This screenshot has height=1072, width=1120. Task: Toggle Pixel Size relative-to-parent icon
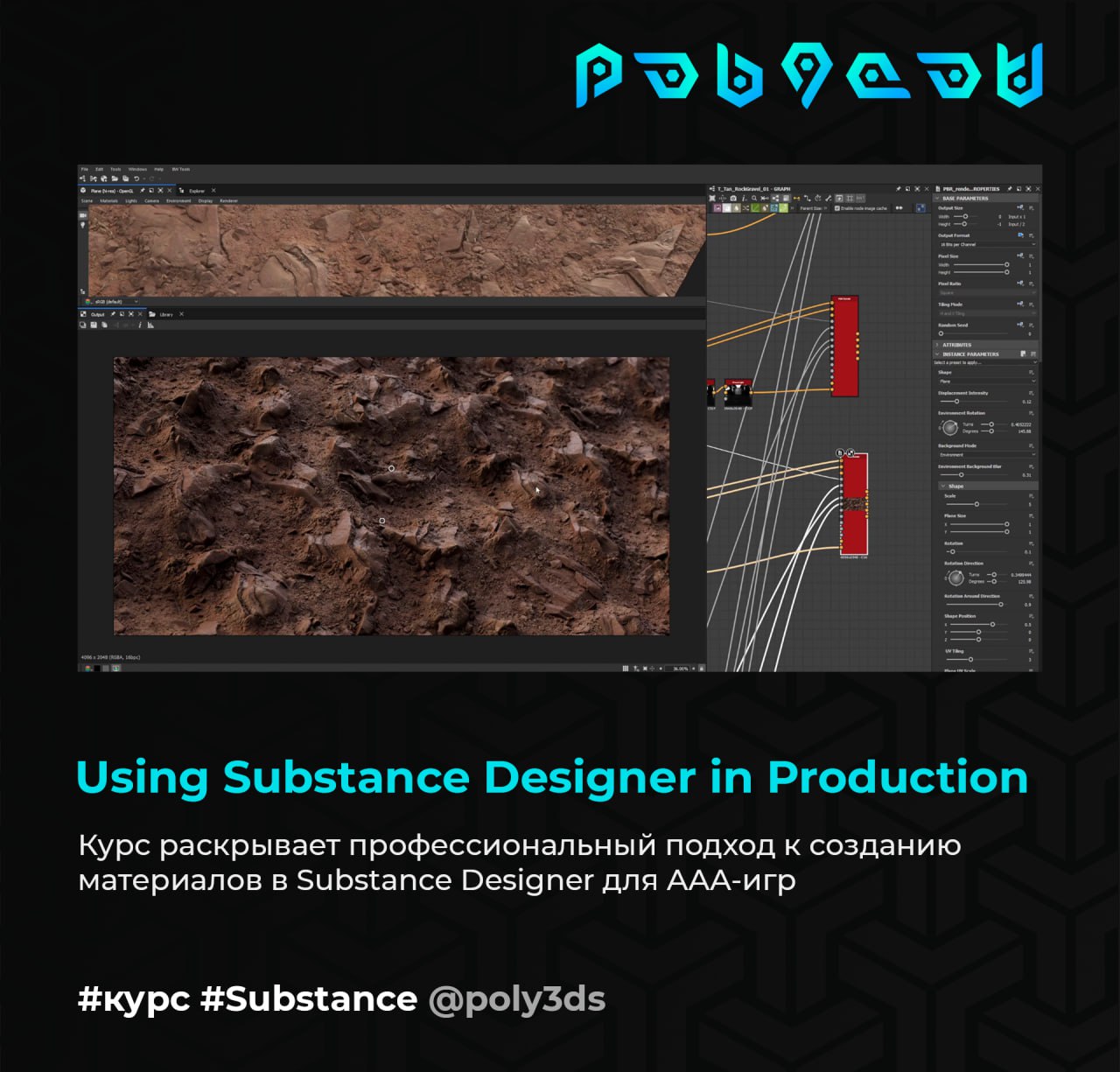(1020, 256)
